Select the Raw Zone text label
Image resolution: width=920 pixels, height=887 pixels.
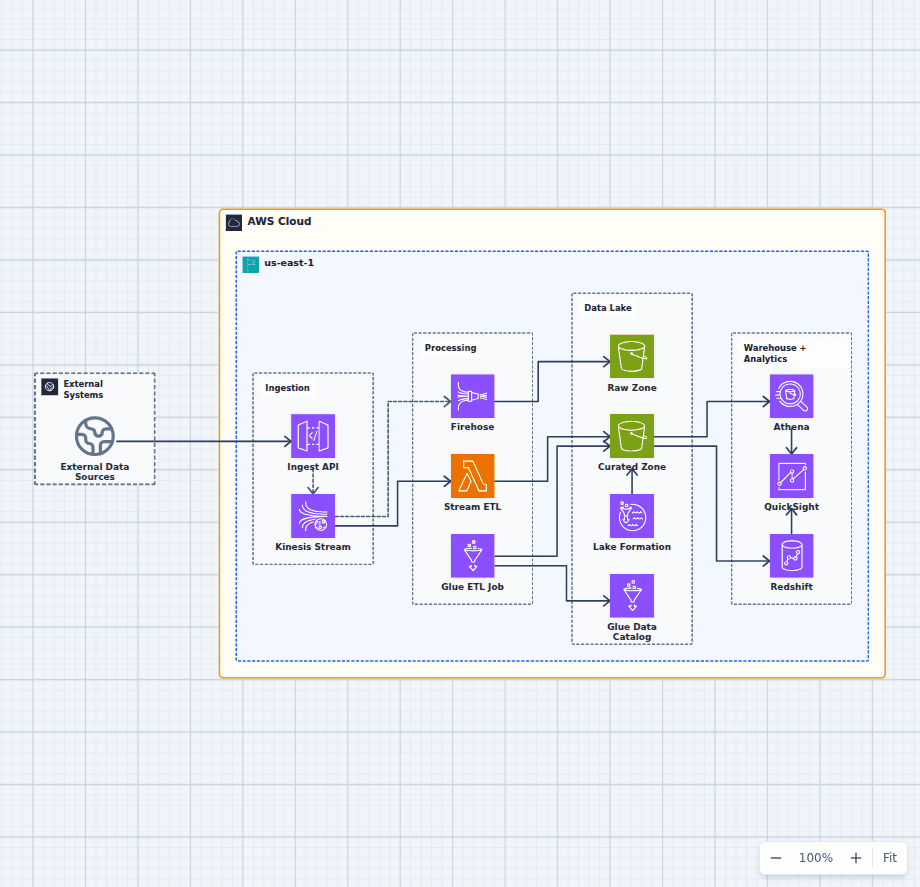click(x=632, y=388)
